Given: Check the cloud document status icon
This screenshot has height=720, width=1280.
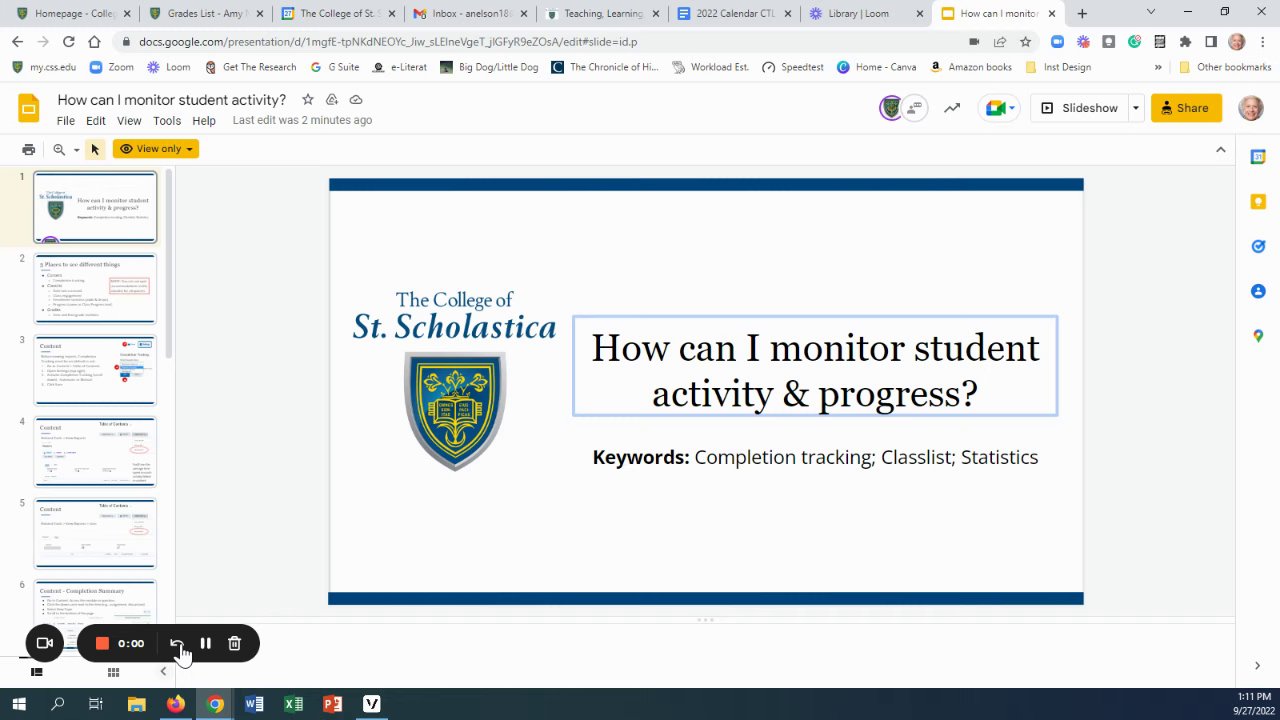Looking at the screenshot, I should click(356, 100).
